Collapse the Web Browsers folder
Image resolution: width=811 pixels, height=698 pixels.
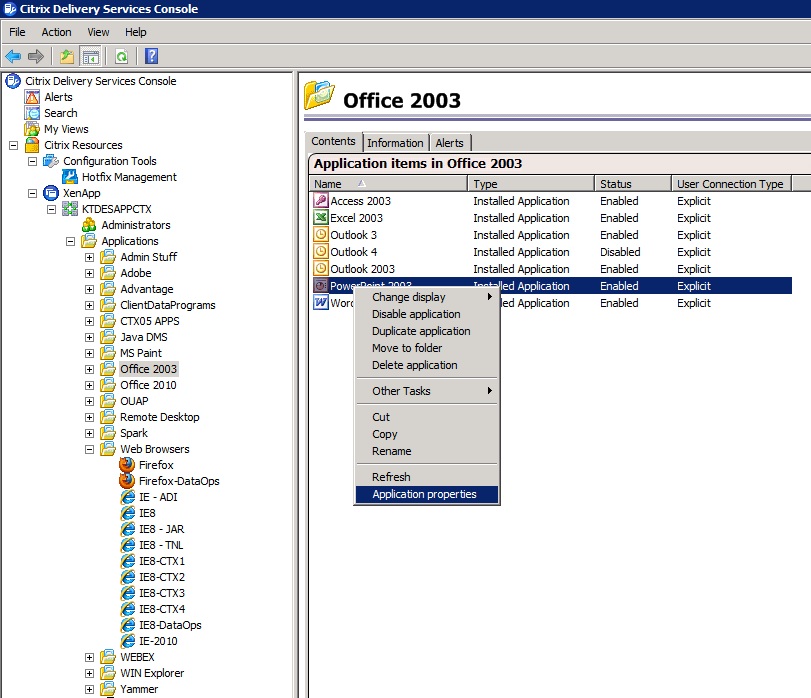[89, 449]
